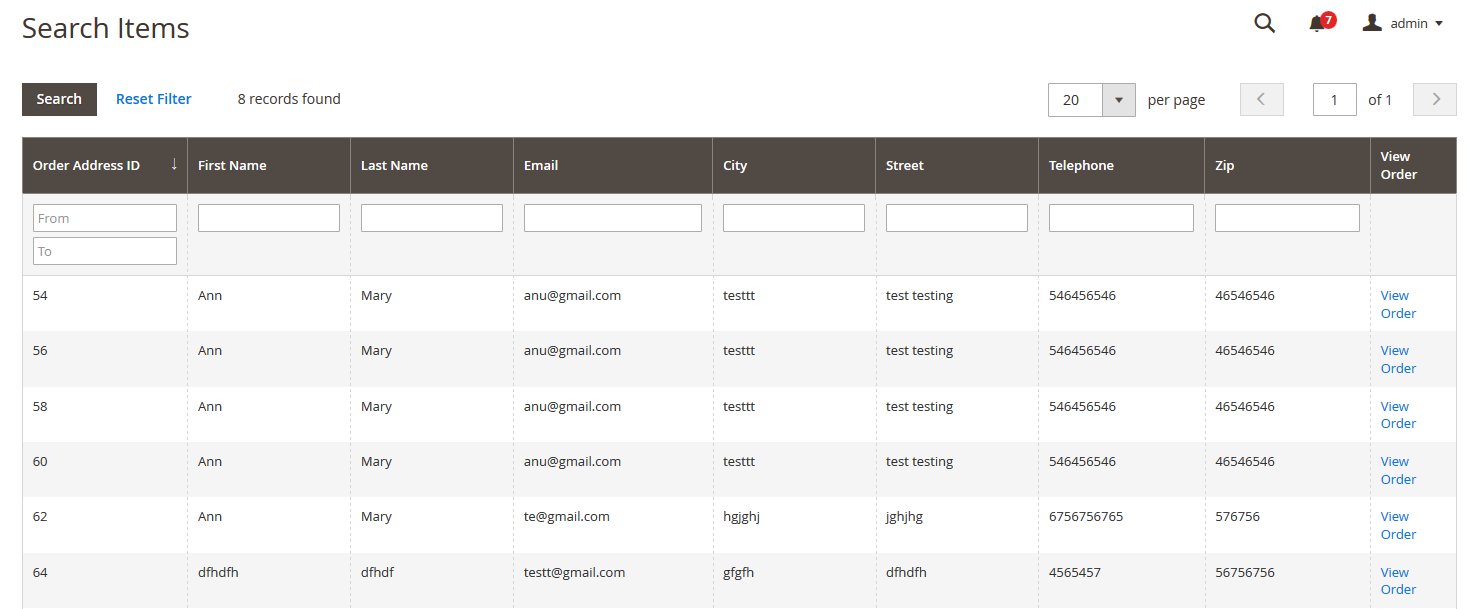This screenshot has width=1470, height=609.
Task: Expand the admin account dropdown
Action: (1438, 24)
